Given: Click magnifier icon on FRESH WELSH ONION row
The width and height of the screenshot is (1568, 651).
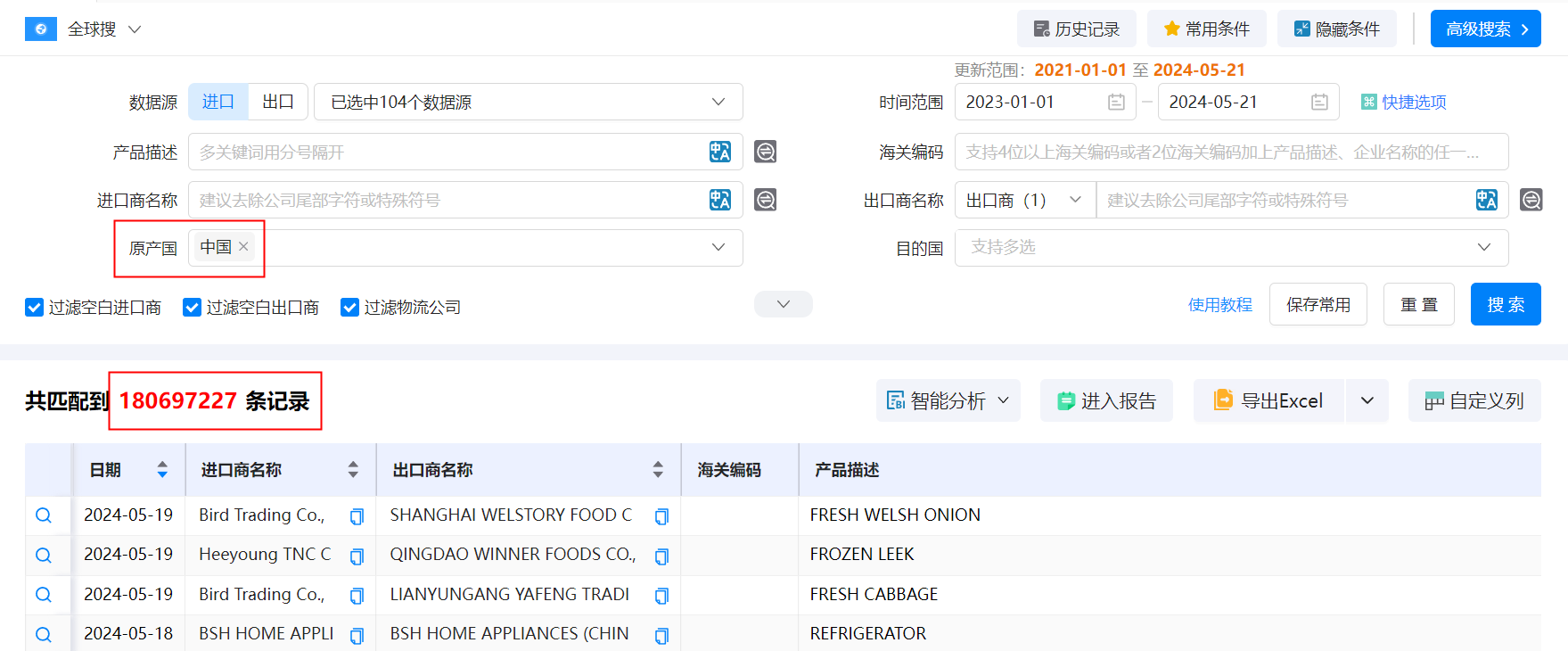Looking at the screenshot, I should [x=43, y=515].
